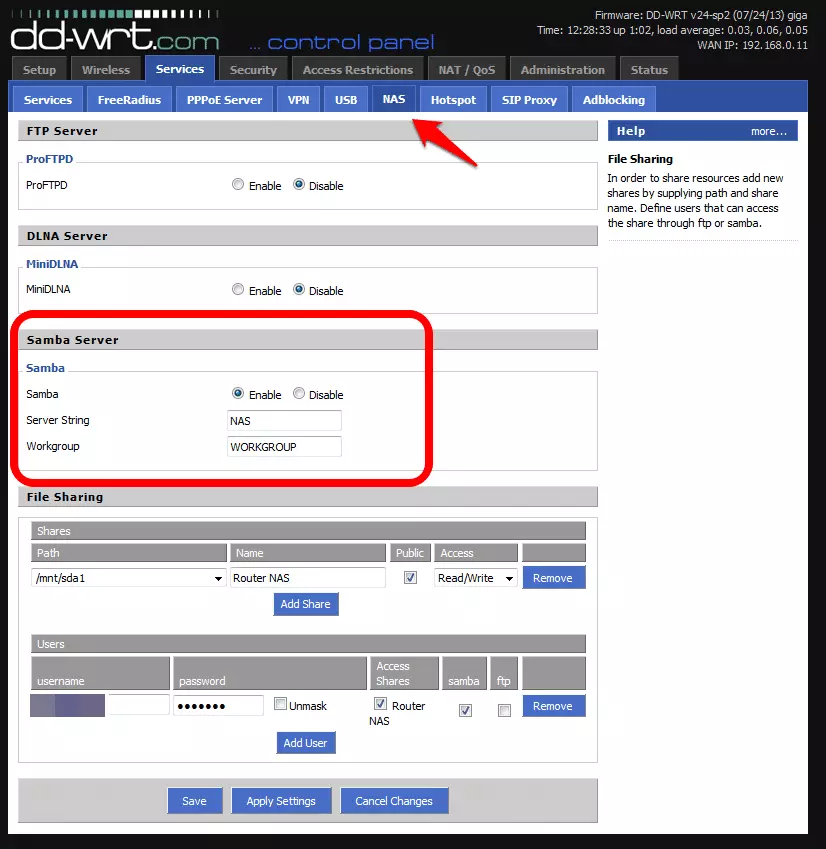Disable the Samba server
Image resolution: width=826 pixels, height=849 pixels.
tap(299, 394)
